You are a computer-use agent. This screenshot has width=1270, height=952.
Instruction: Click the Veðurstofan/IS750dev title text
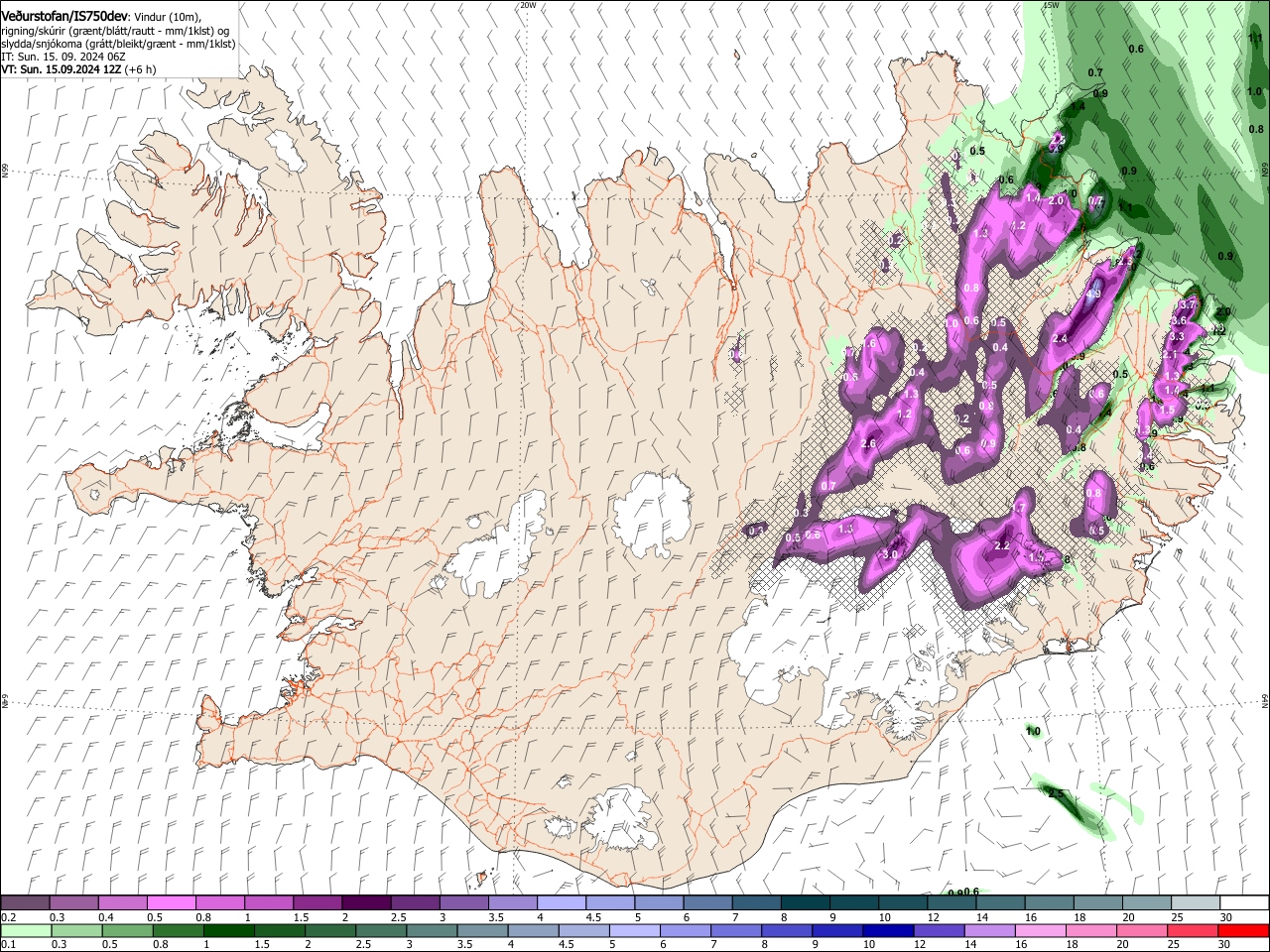[x=64, y=17]
